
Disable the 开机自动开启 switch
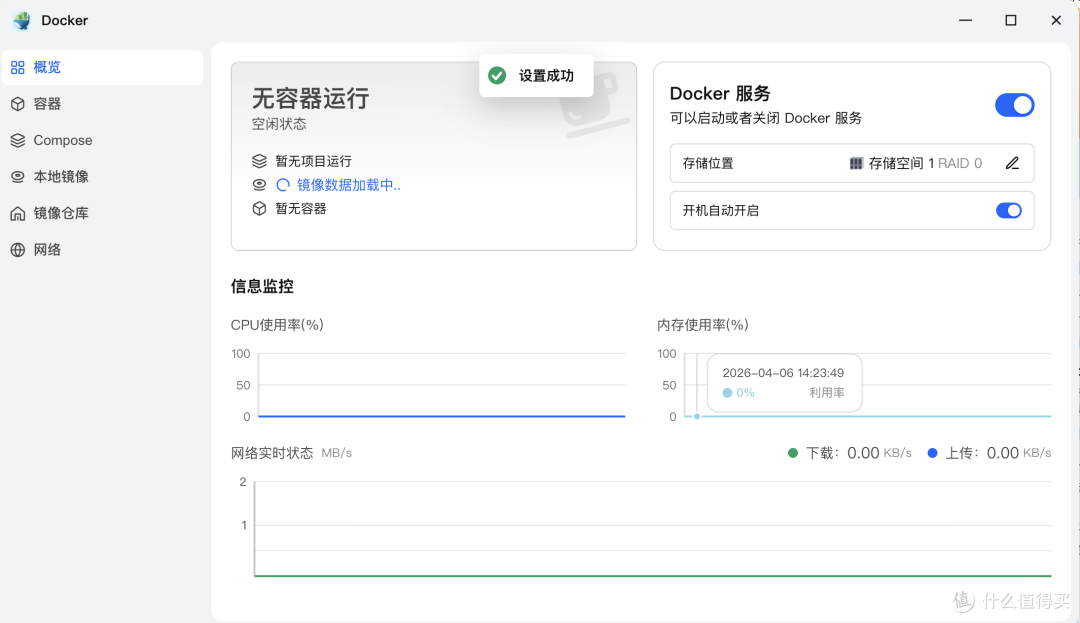(x=1008, y=211)
